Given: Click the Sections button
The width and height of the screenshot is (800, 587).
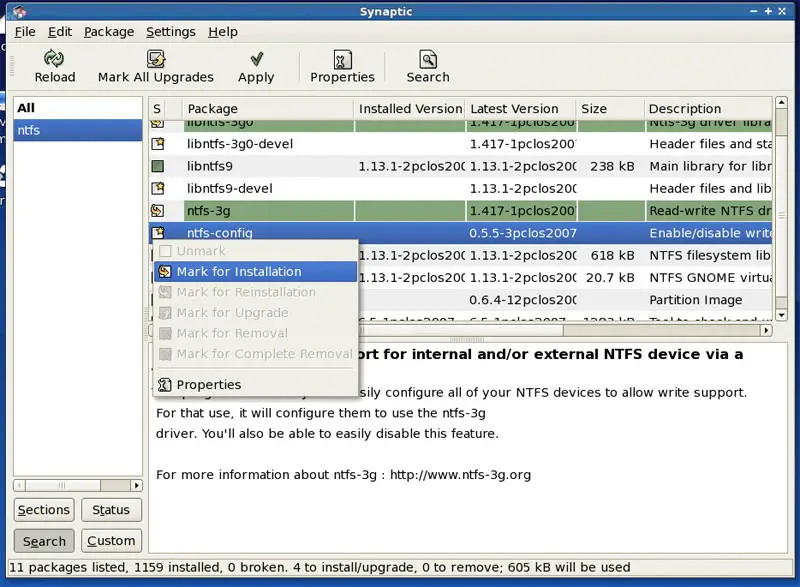Looking at the screenshot, I should 44,510.
